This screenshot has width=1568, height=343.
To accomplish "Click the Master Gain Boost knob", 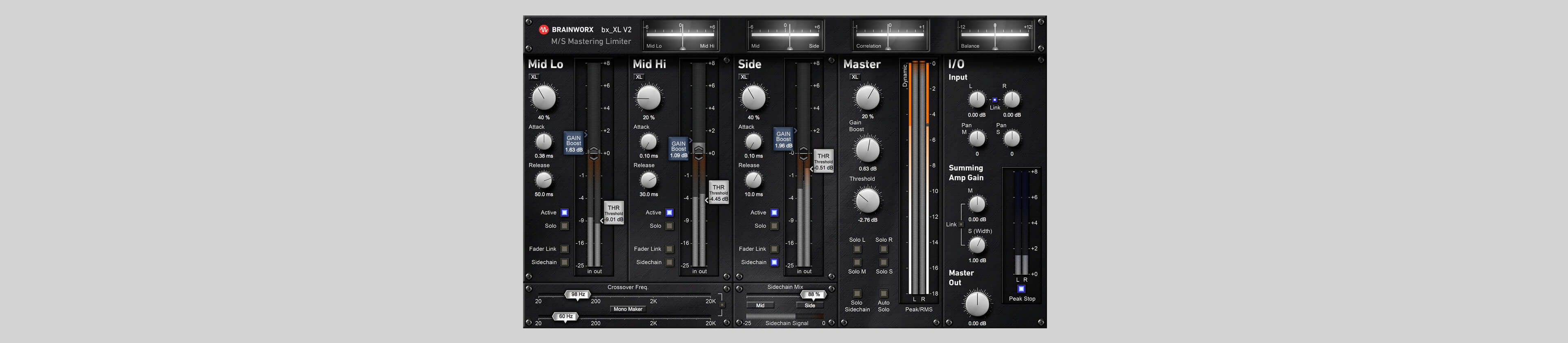I will click(867, 149).
